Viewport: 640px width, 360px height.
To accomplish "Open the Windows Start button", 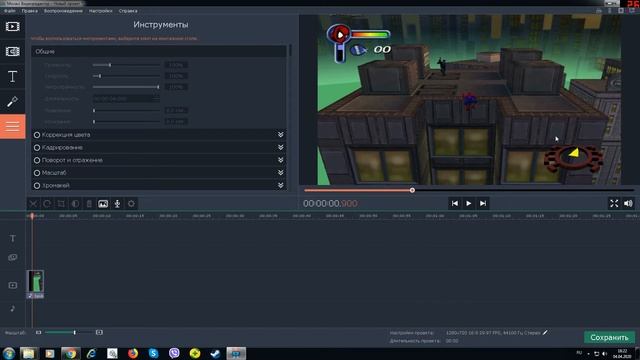I will click(x=9, y=353).
